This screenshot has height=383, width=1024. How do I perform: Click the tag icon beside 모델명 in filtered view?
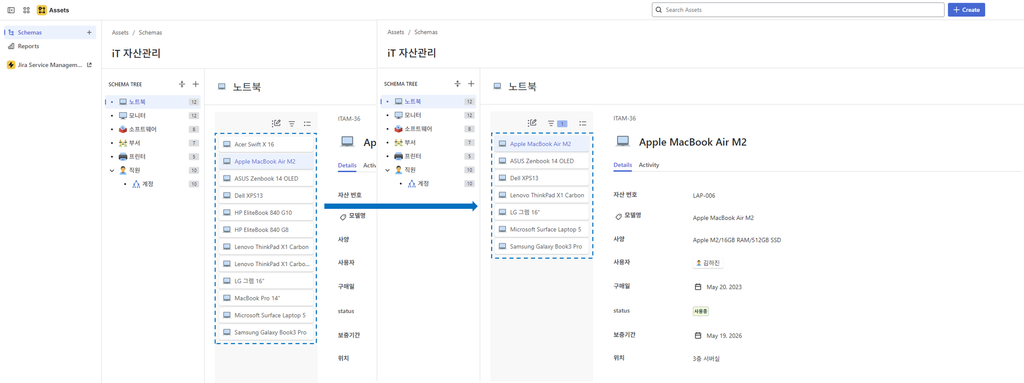(618, 216)
